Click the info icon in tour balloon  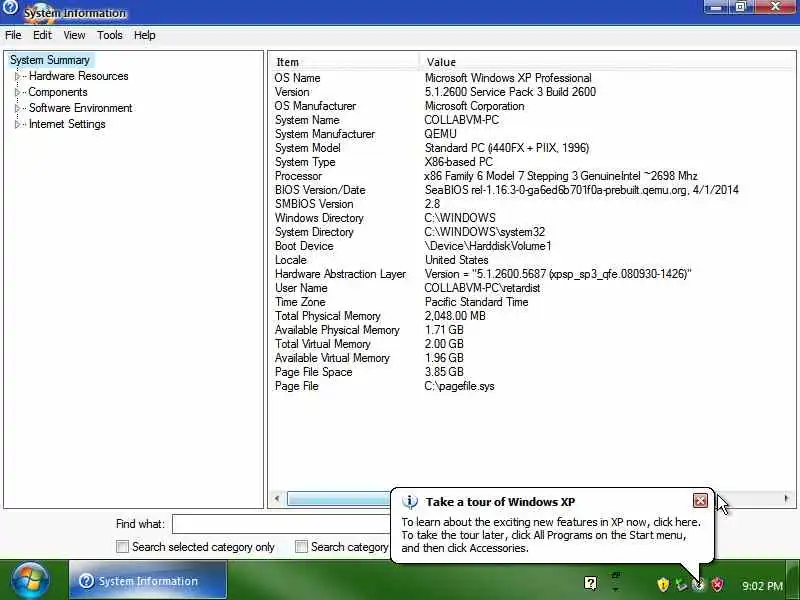point(410,502)
